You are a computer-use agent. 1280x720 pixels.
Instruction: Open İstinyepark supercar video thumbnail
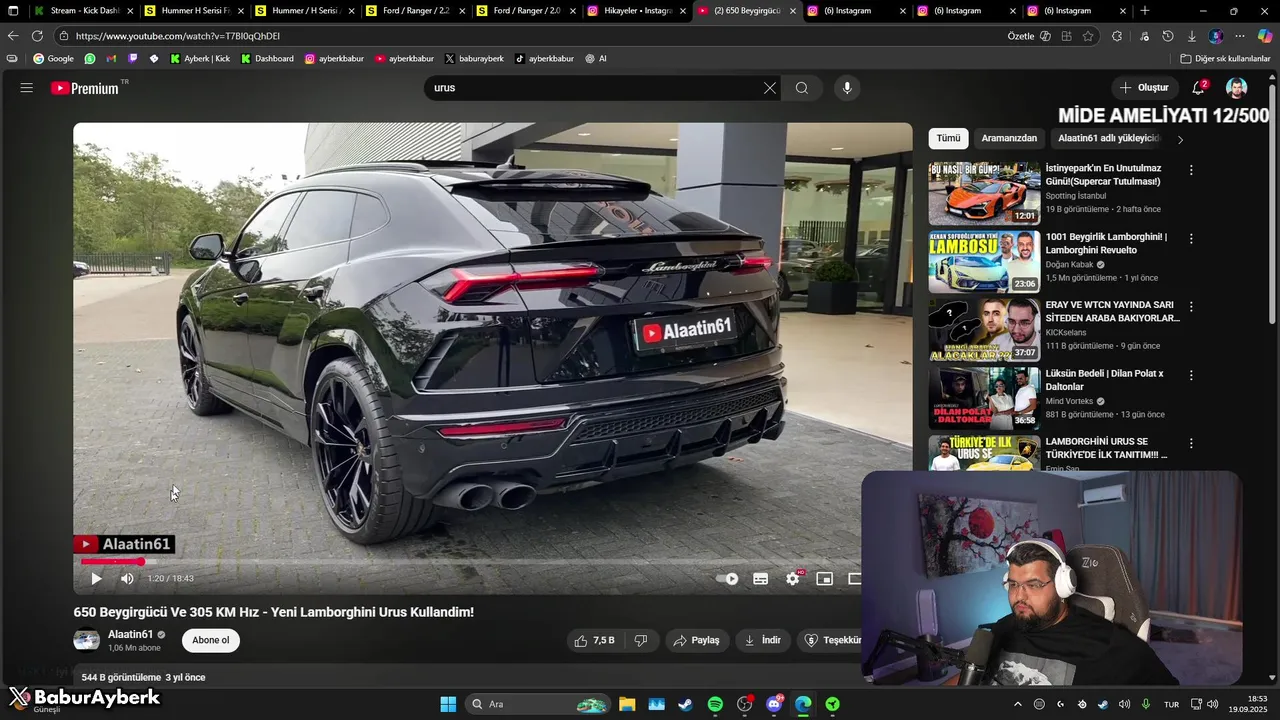984,193
